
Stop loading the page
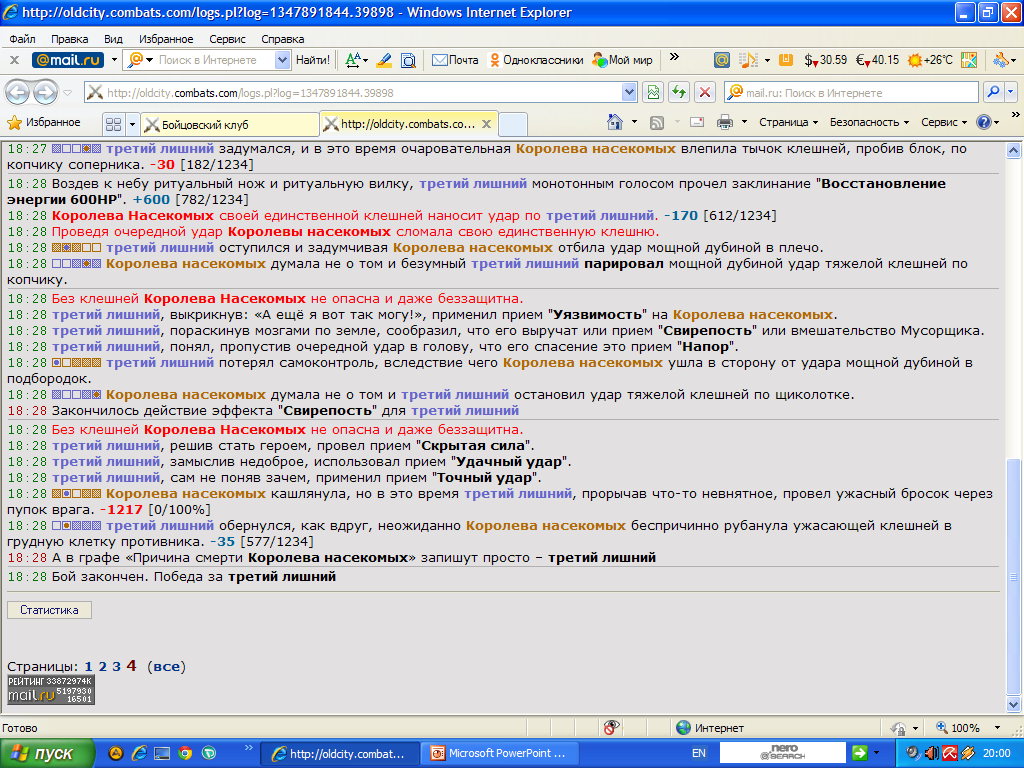tap(705, 93)
